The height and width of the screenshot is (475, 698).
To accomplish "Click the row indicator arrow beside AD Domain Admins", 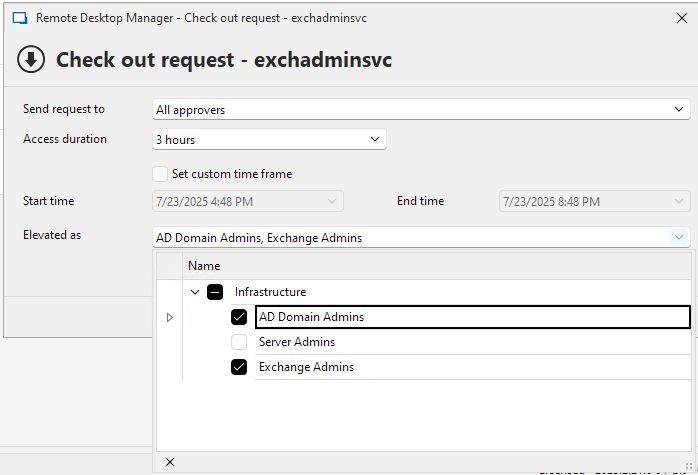I will [x=169, y=317].
